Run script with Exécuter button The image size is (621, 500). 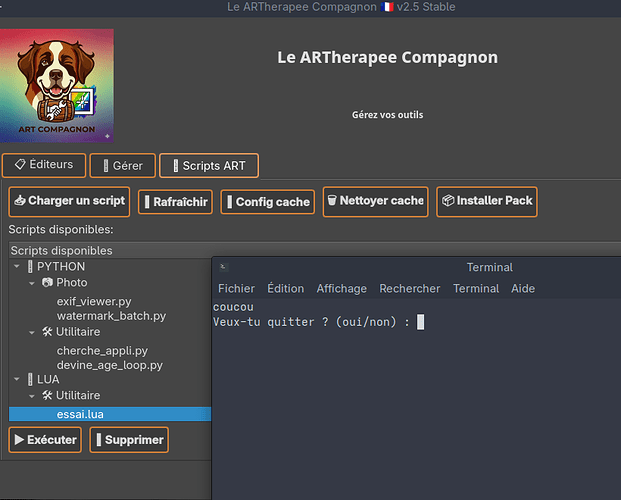click(x=45, y=440)
